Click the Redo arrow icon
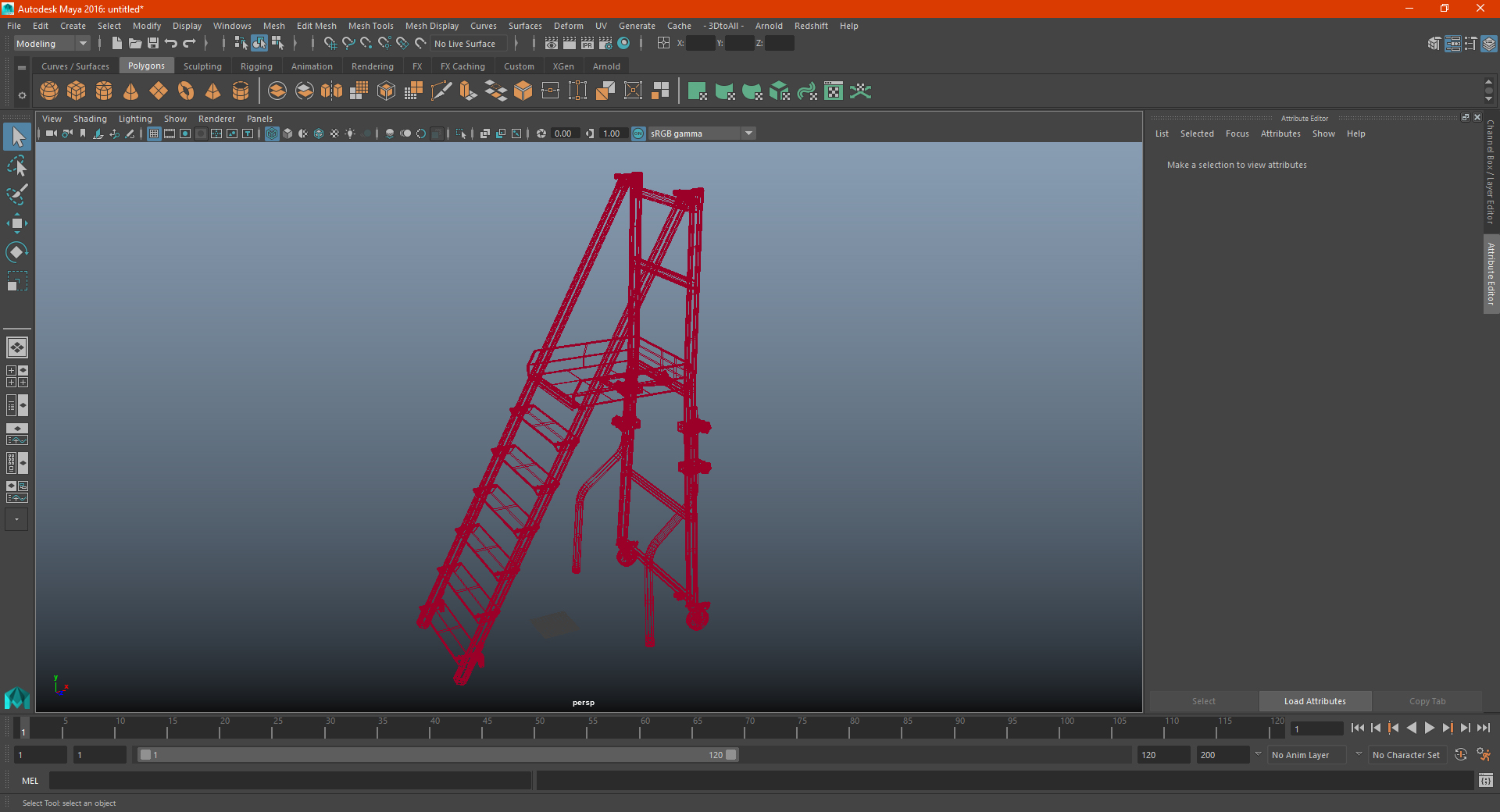 189,44
